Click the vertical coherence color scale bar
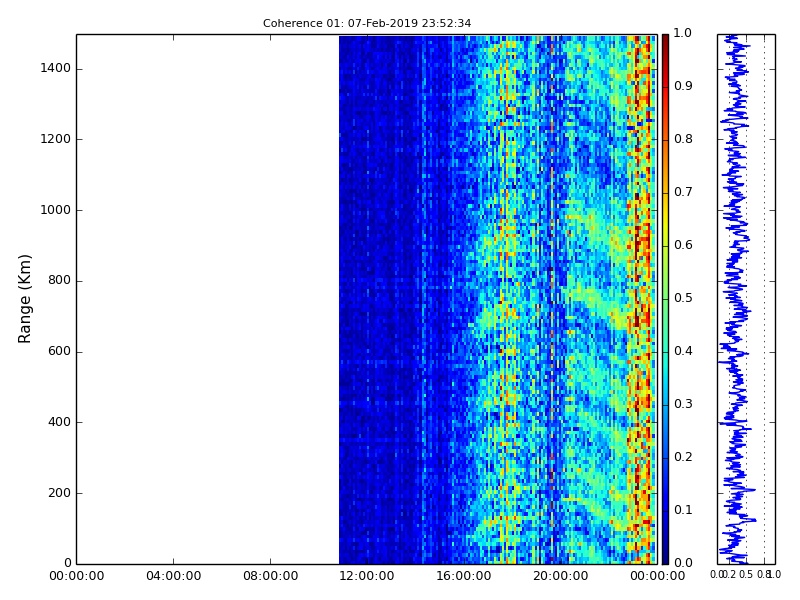800x600 pixels. pos(665,299)
